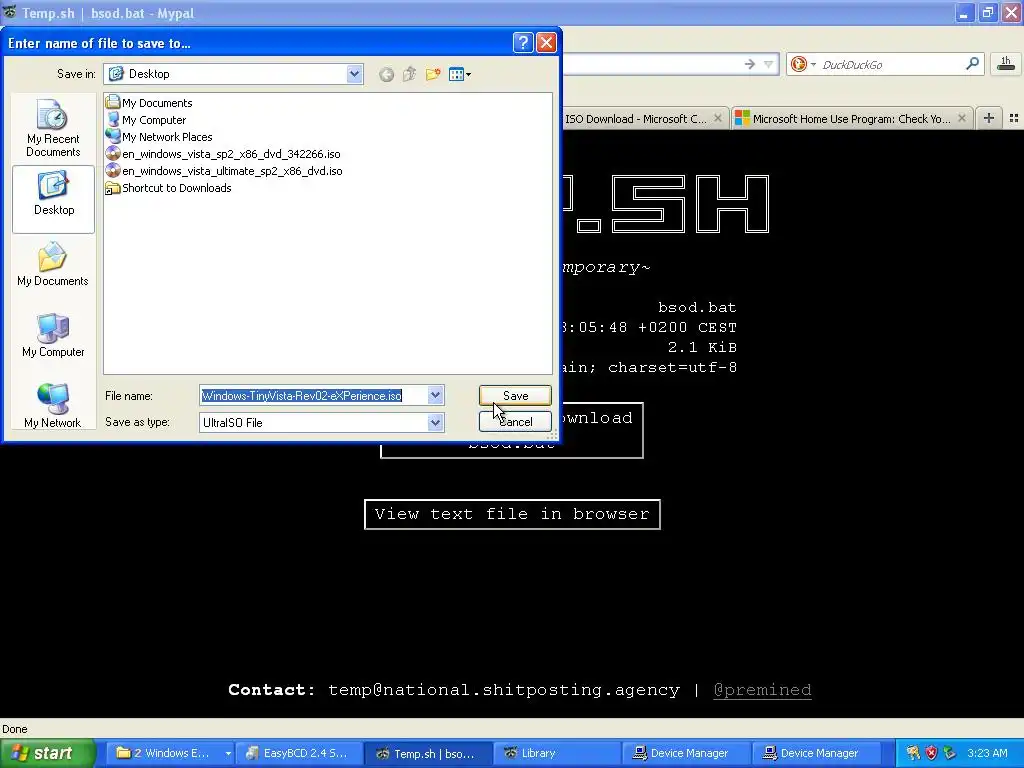Open the downloads toolbar button
The image size is (1024, 768).
(x=1006, y=64)
